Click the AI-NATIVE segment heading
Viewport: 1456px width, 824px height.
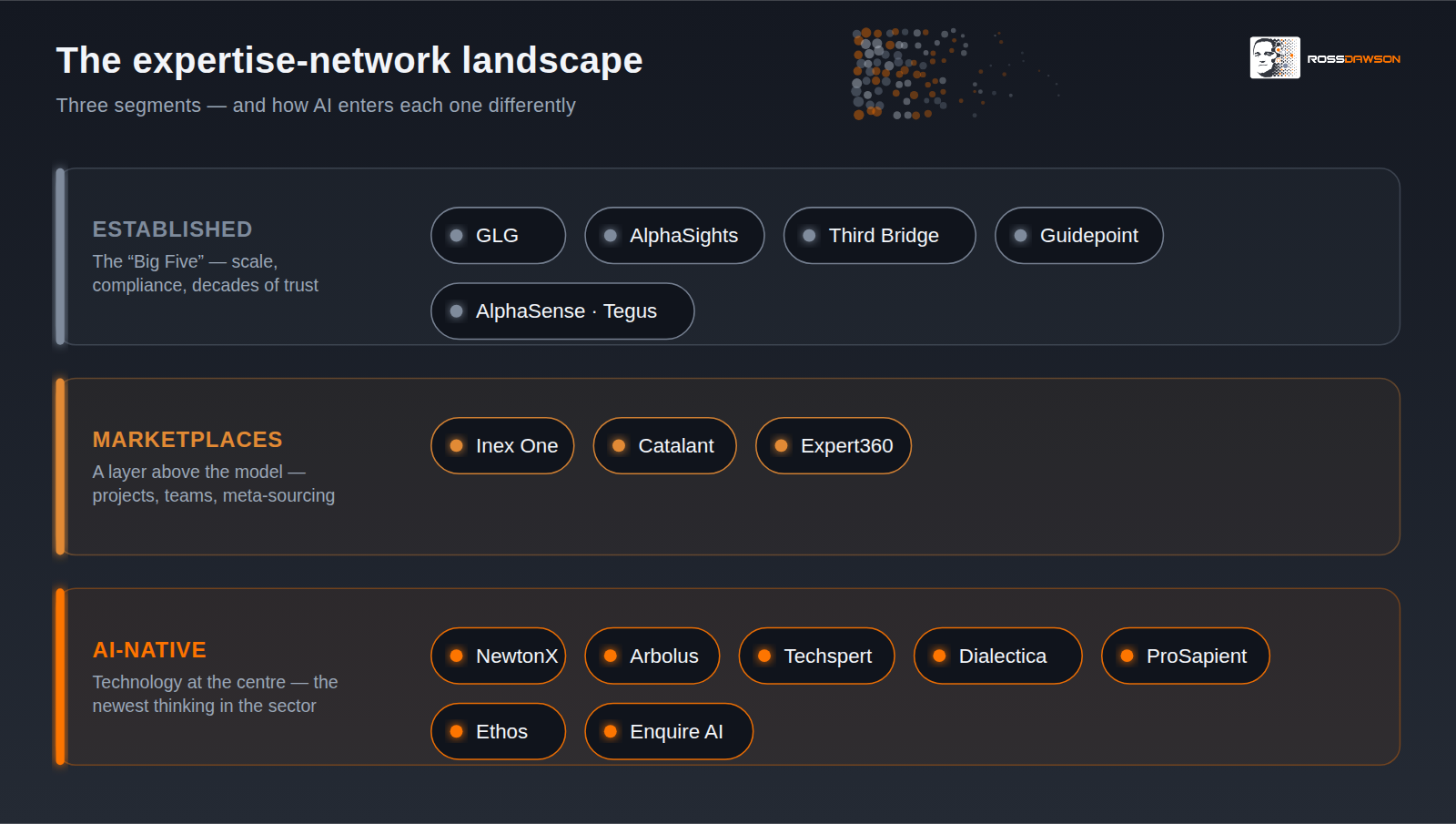149,650
